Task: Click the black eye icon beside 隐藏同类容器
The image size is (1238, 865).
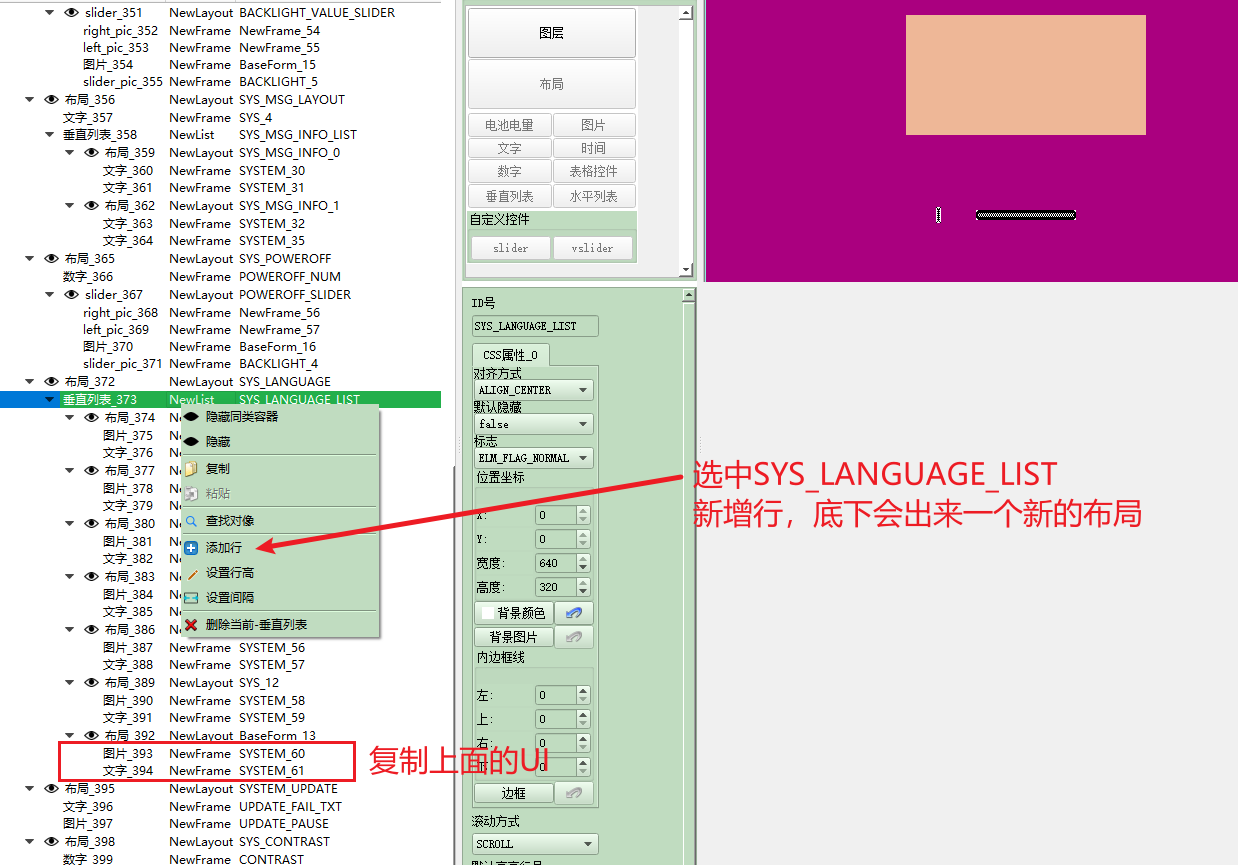Action: pos(191,417)
